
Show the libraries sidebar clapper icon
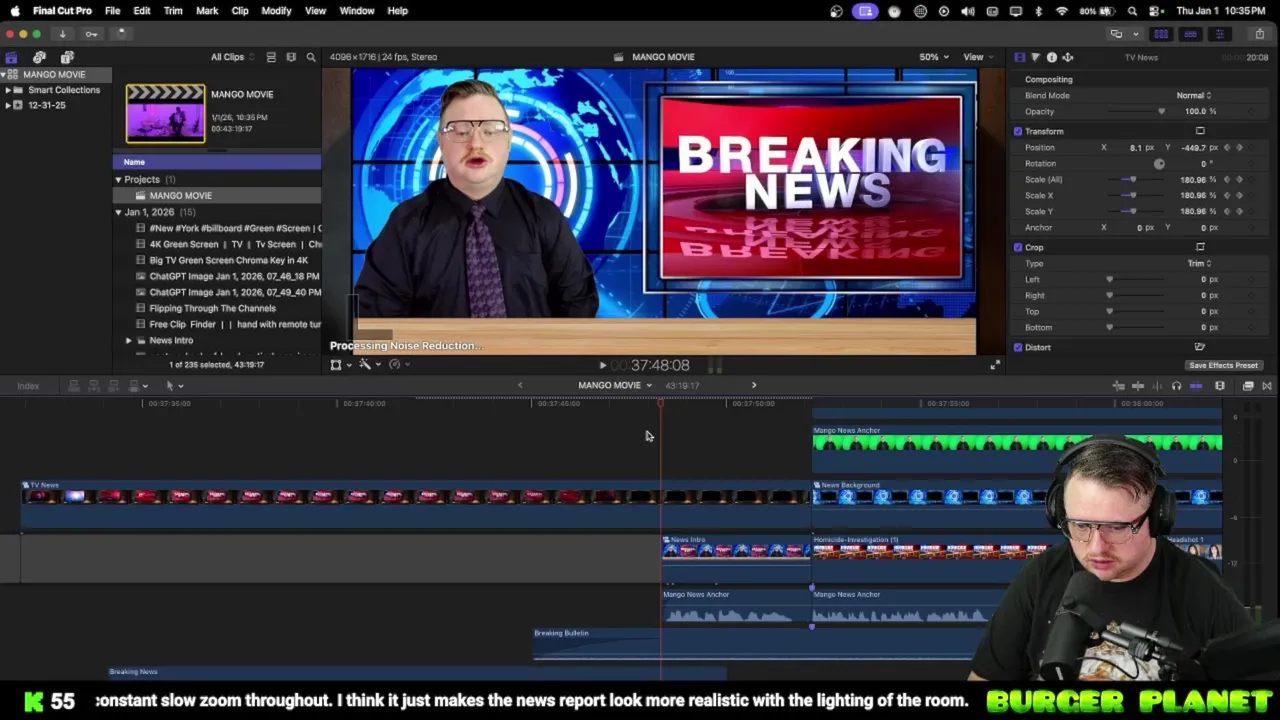click(12, 57)
